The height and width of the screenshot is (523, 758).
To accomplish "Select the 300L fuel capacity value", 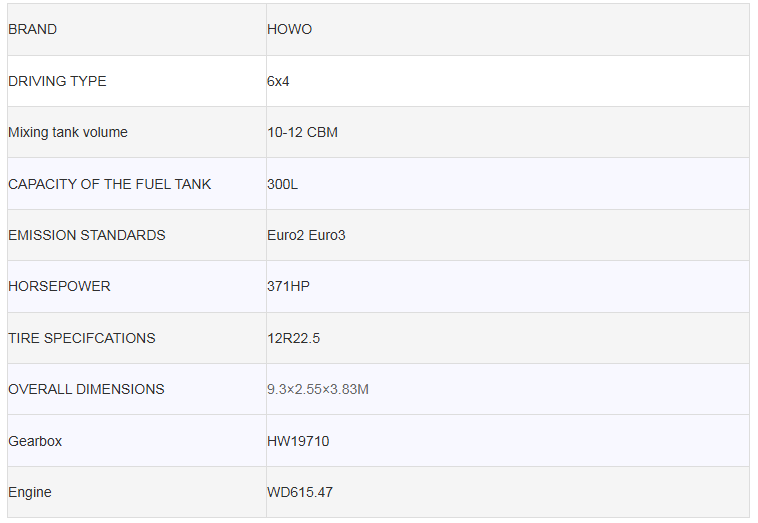I will coord(283,184).
